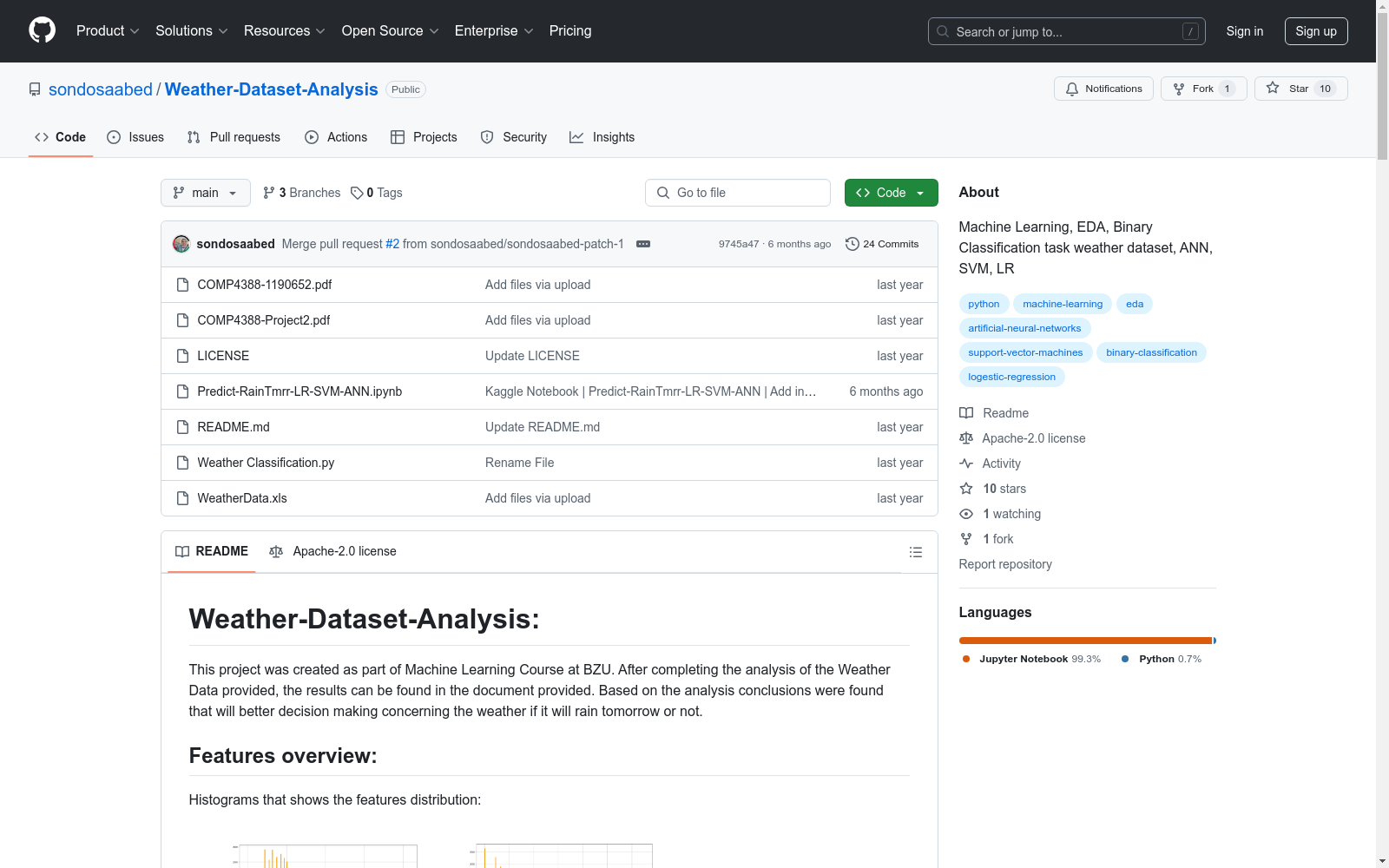Focus the Search or jump to field
The height and width of the screenshot is (868, 1389).
pyautogui.click(x=1067, y=31)
